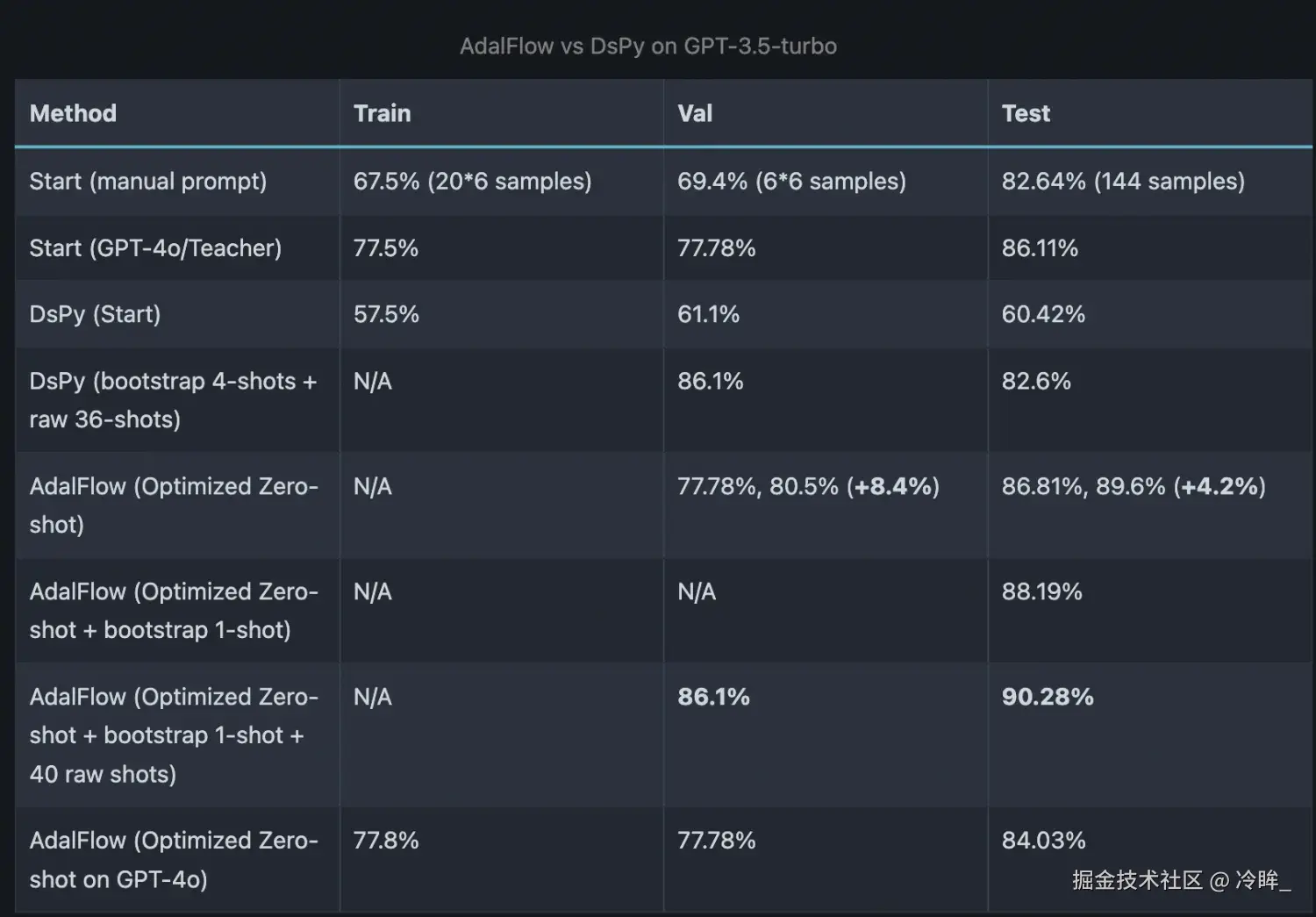
Task: Click the "Start (manual prompt)" method cell
Action: pyautogui.click(x=147, y=182)
